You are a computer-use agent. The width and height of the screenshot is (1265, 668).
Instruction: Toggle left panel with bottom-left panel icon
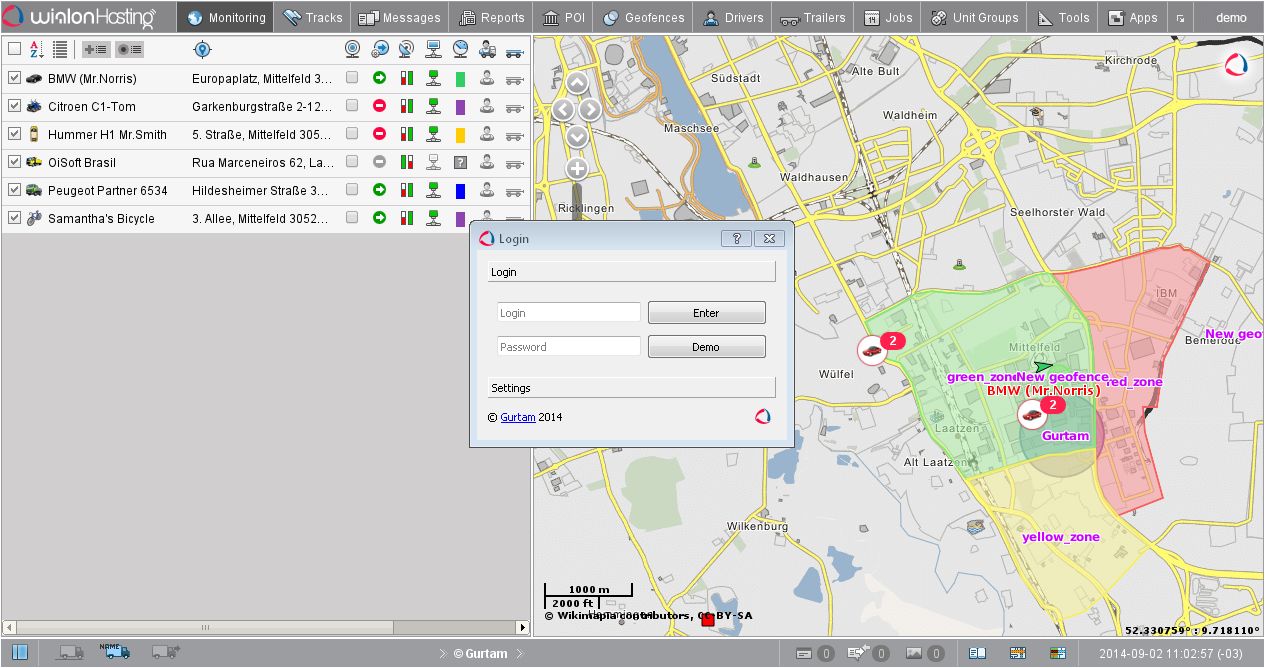coord(19,653)
